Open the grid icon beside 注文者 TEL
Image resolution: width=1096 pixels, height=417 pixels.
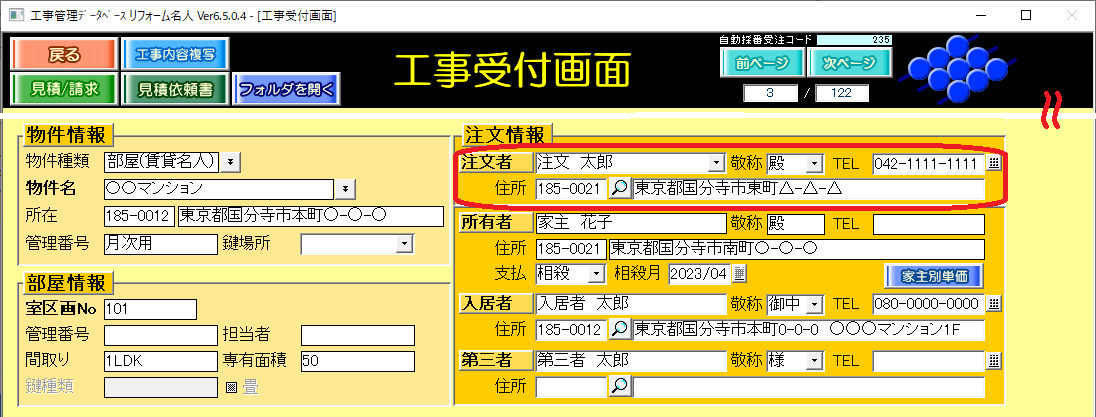coord(994,163)
